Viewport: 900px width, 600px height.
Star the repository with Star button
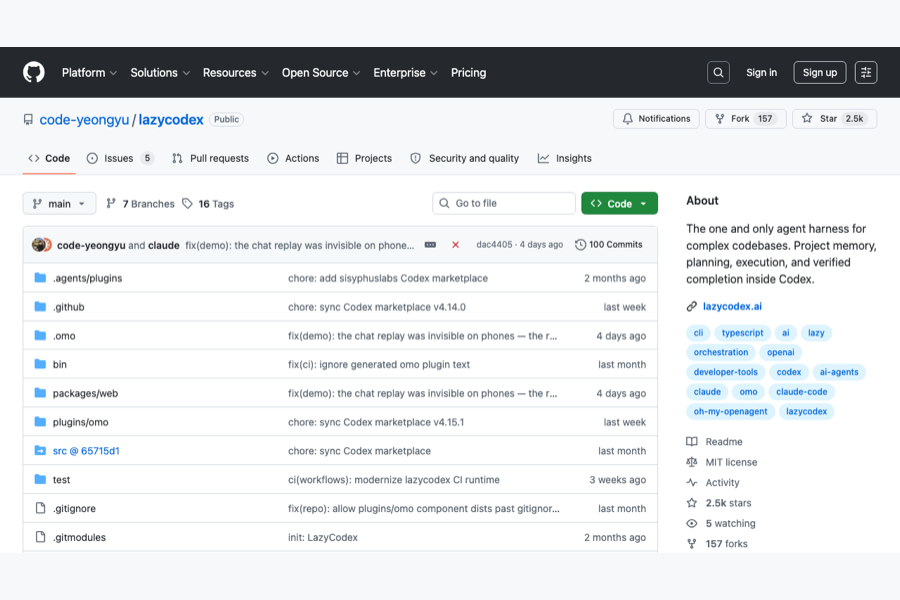(x=835, y=119)
